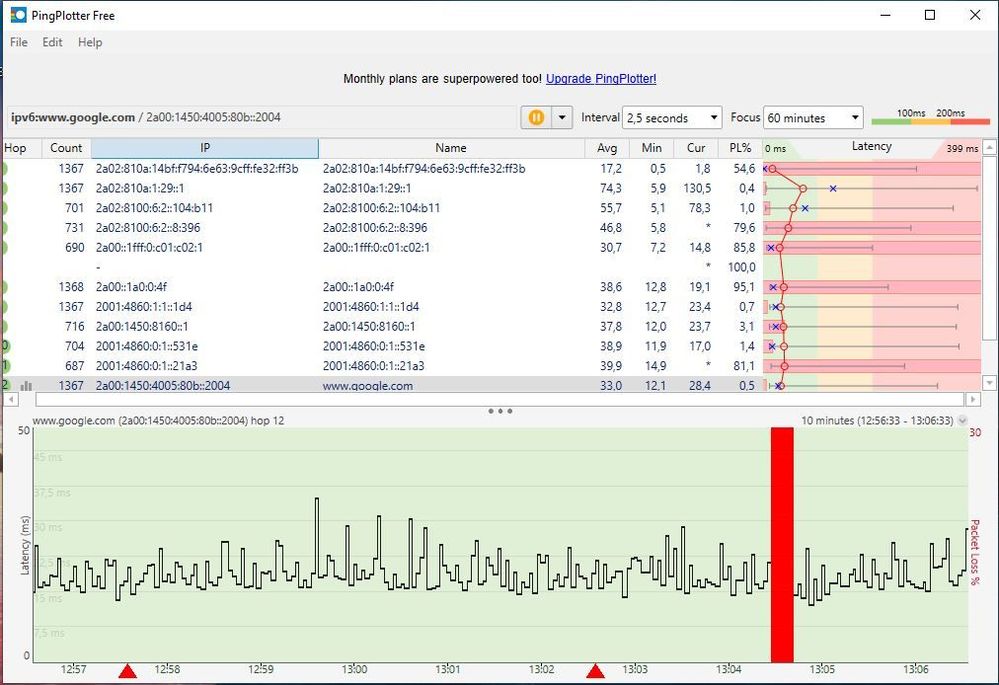Click the 74,3 average latency value
This screenshot has height=685, width=999.
[x=610, y=188]
